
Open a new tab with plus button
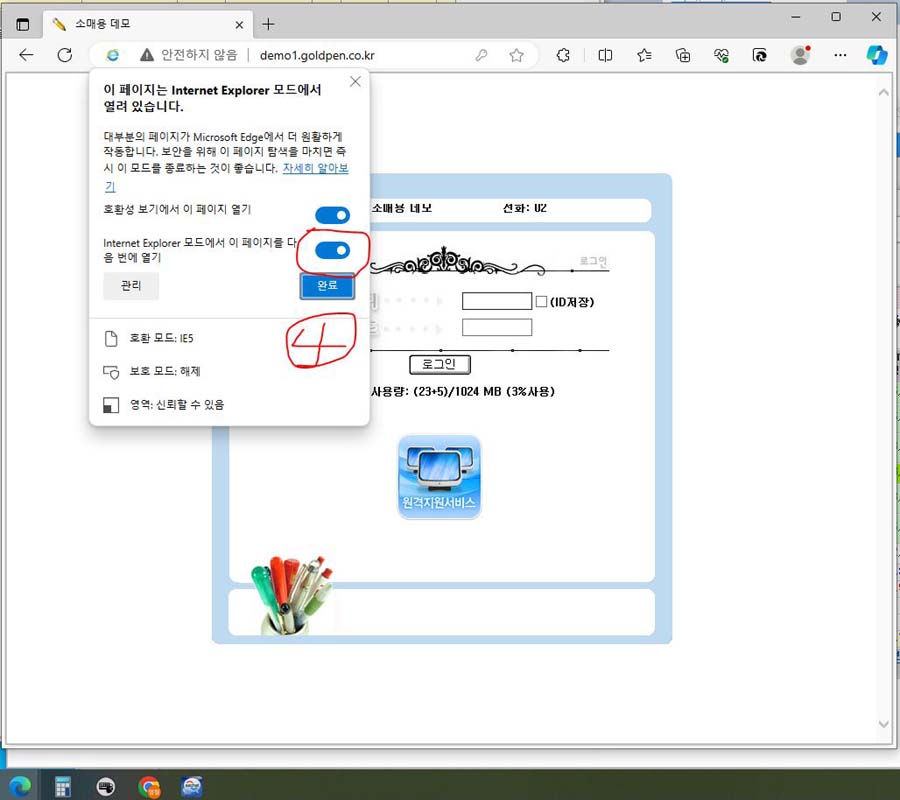268,24
